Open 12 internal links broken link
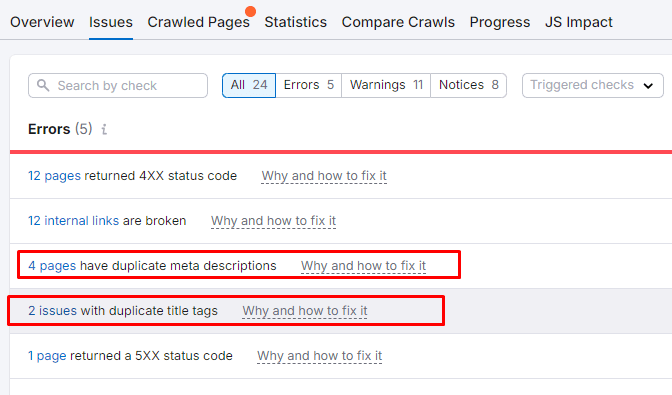This screenshot has width=672, height=395. [x=73, y=221]
